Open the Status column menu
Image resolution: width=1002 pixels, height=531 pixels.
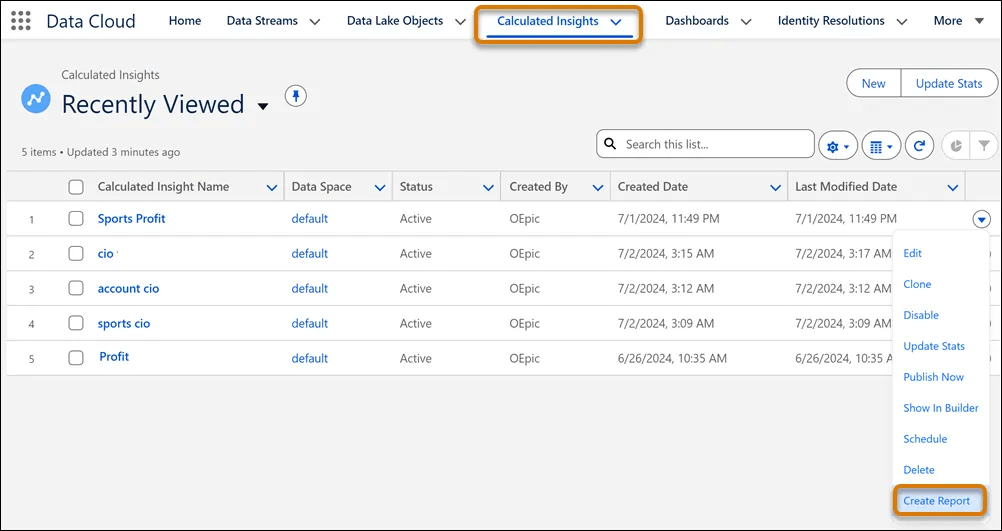(x=489, y=188)
